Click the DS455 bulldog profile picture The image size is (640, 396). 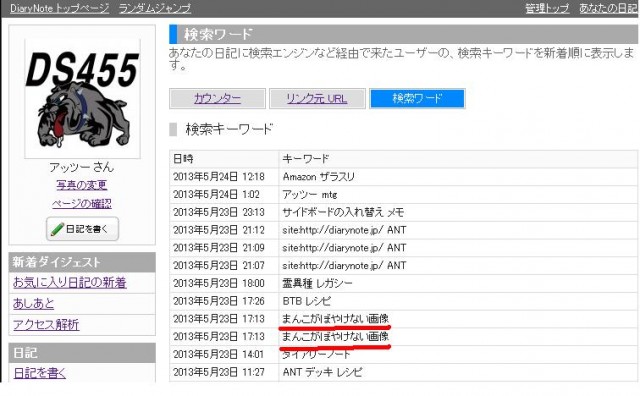[82, 98]
